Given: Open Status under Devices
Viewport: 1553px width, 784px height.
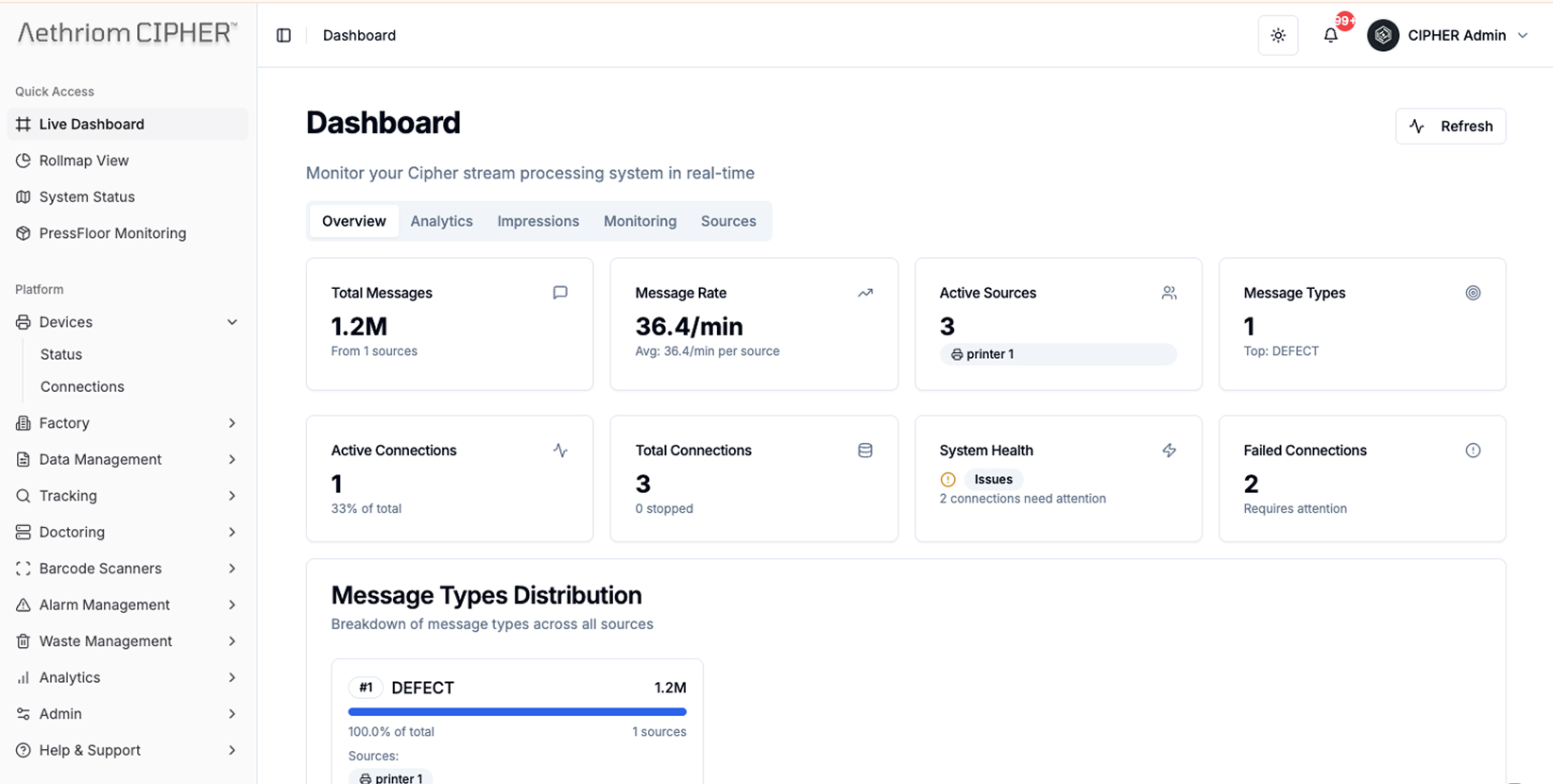Looking at the screenshot, I should (61, 354).
